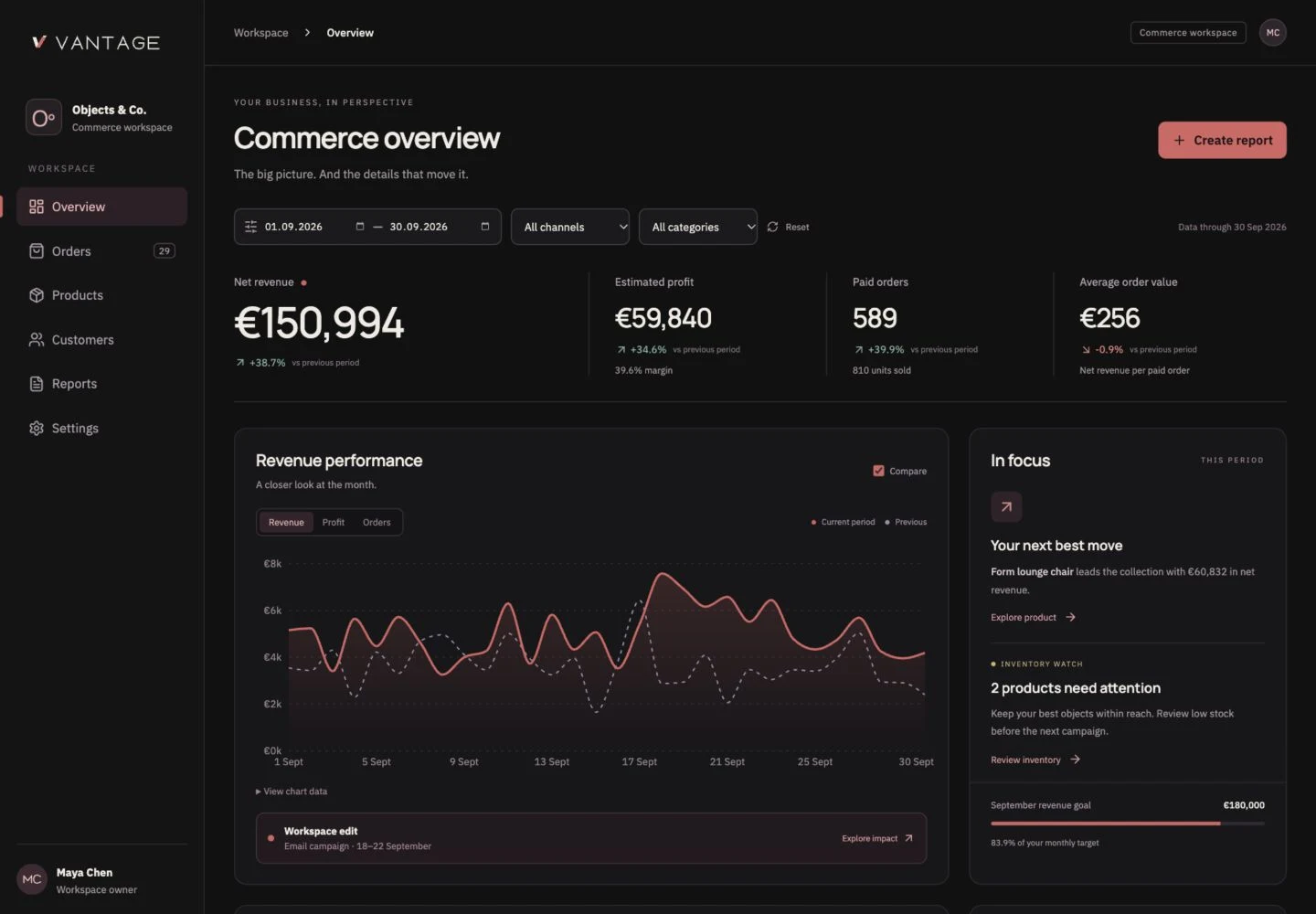Click the Vantage logo
The height and width of the screenshot is (914, 1316).
pyautogui.click(x=95, y=42)
